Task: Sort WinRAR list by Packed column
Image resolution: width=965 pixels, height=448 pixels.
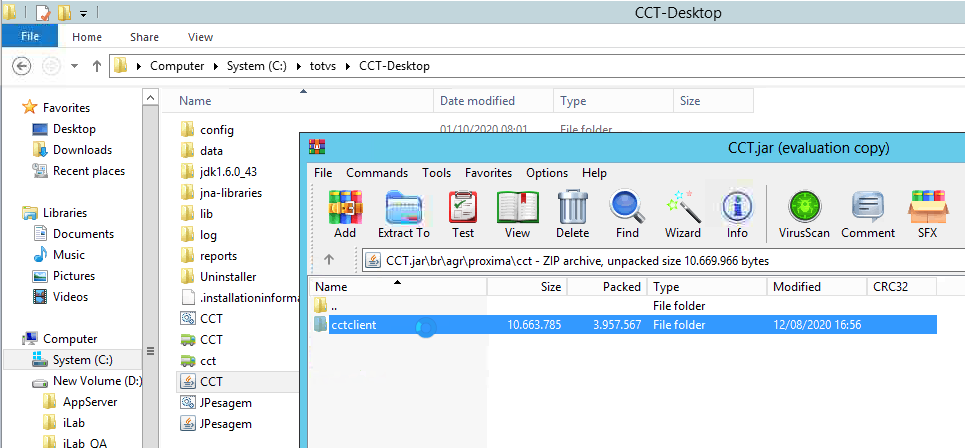Action: [607, 287]
